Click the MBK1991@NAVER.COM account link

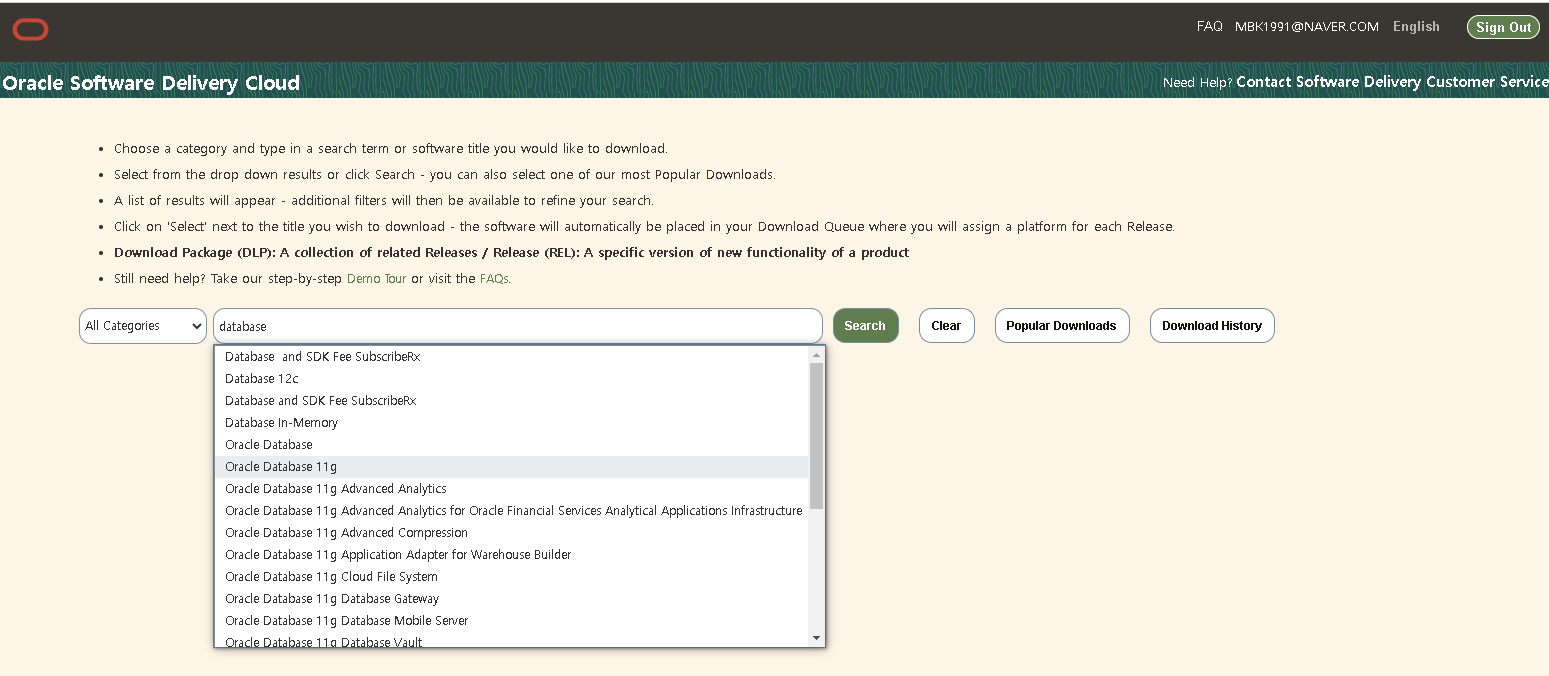click(1307, 27)
